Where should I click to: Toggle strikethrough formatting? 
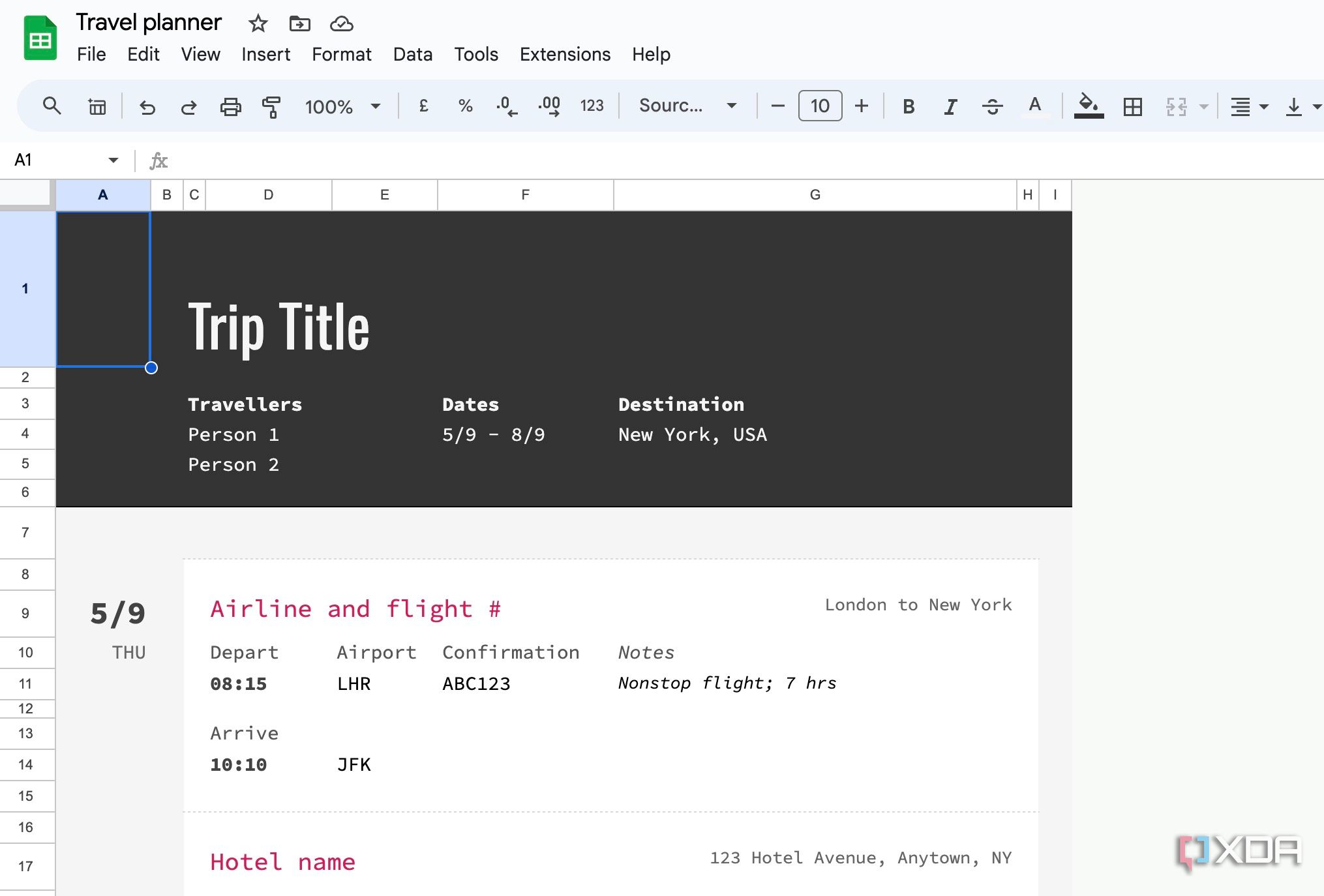(992, 106)
